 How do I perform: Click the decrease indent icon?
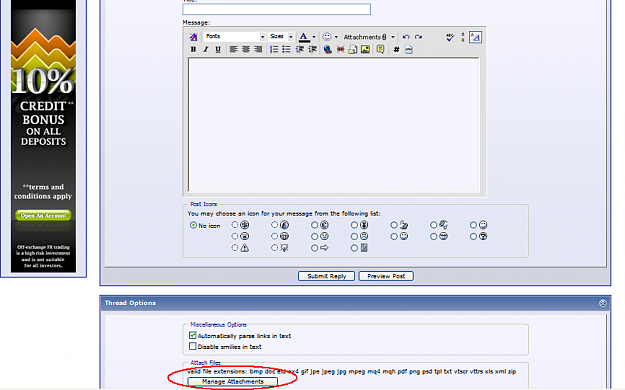pos(300,49)
